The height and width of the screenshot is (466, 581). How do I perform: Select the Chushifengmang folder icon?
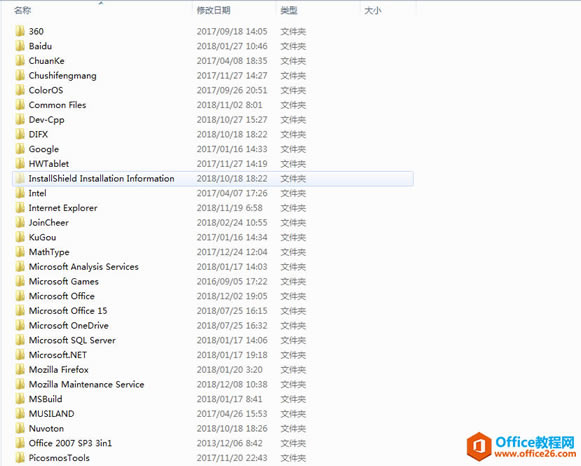coord(20,76)
